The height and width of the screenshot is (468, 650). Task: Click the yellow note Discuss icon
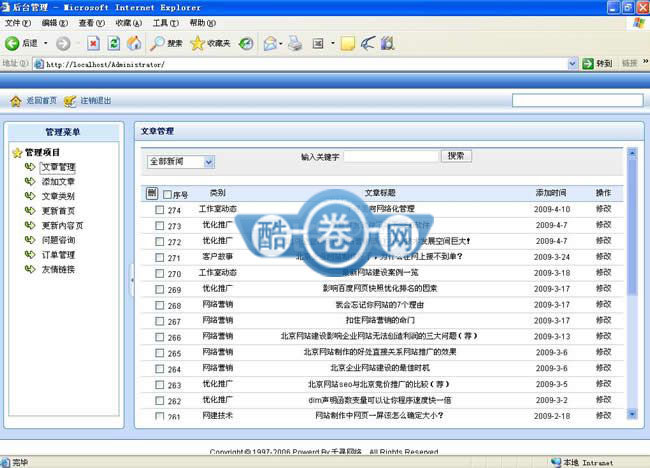pos(347,43)
